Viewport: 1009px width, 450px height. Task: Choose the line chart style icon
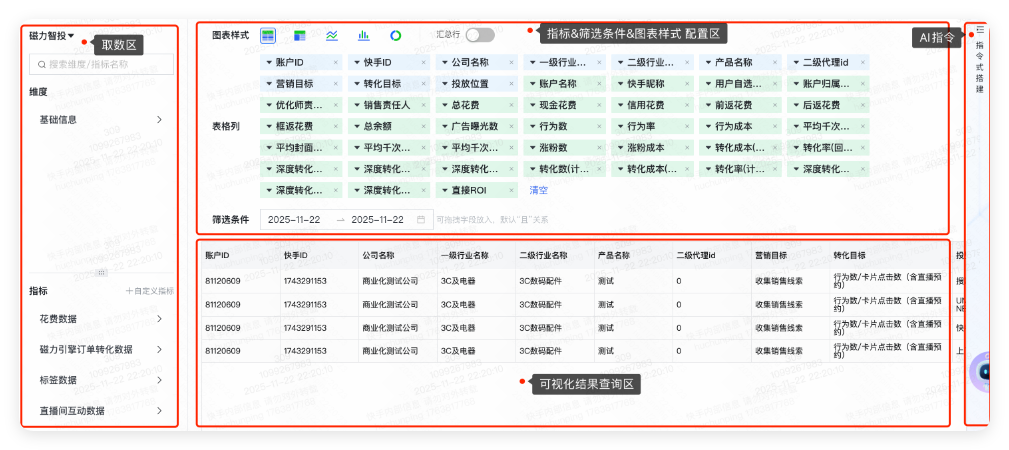point(331,35)
